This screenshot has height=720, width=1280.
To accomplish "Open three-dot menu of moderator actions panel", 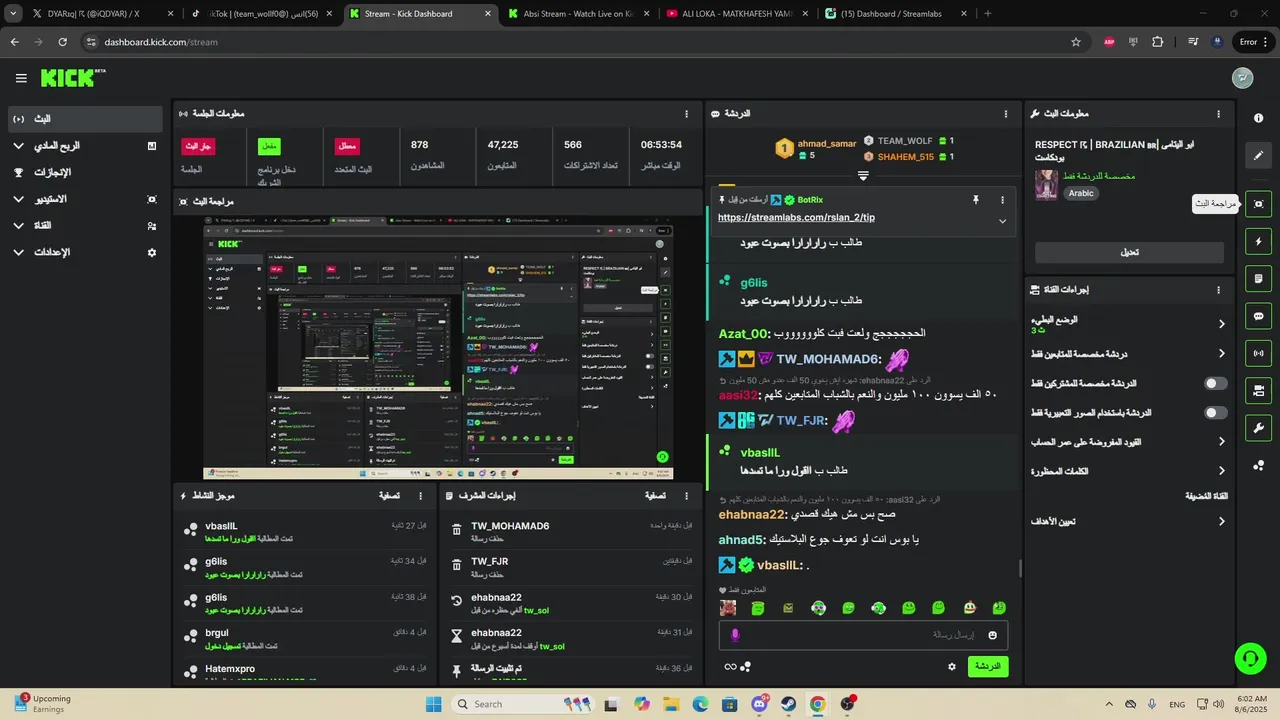I will (686, 495).
